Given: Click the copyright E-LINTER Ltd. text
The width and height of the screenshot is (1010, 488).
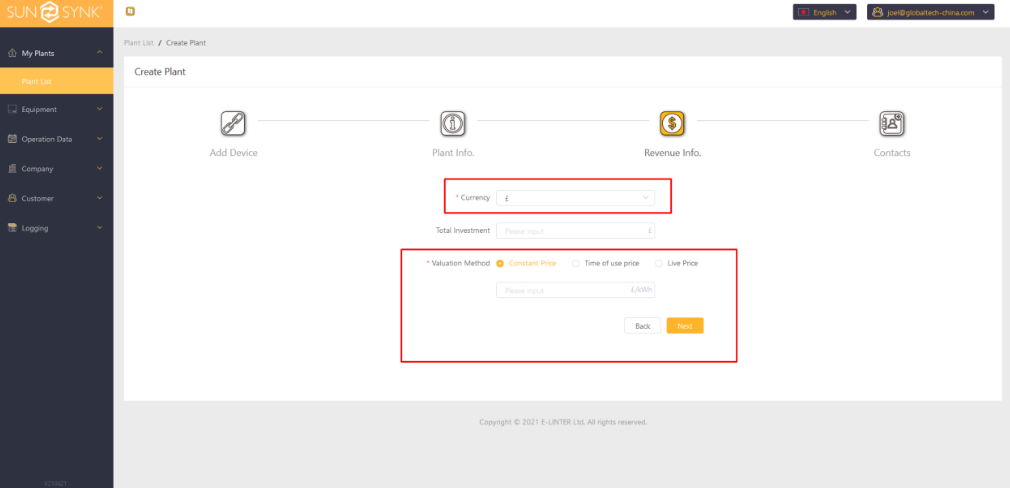Looking at the screenshot, I should pyautogui.click(x=563, y=422).
